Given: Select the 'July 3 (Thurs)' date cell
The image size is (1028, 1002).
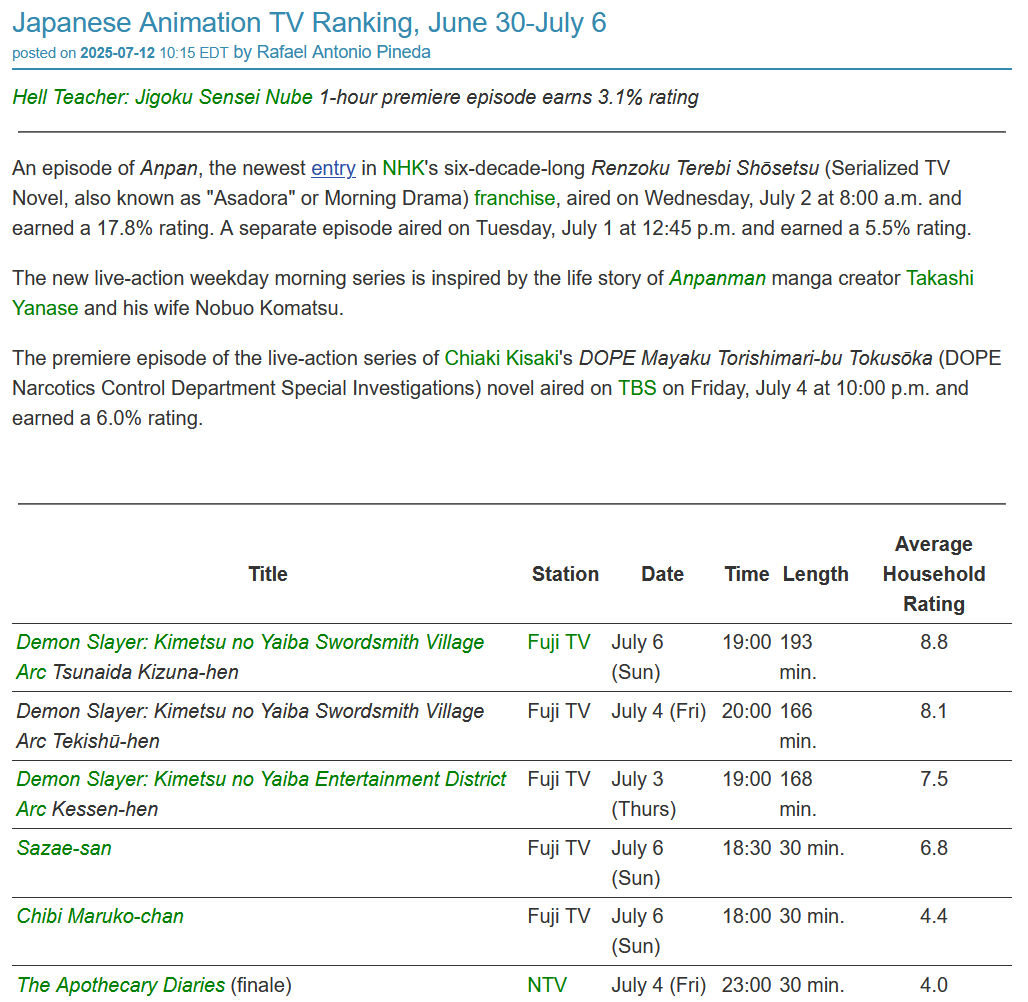Looking at the screenshot, I should pyautogui.click(x=643, y=793).
